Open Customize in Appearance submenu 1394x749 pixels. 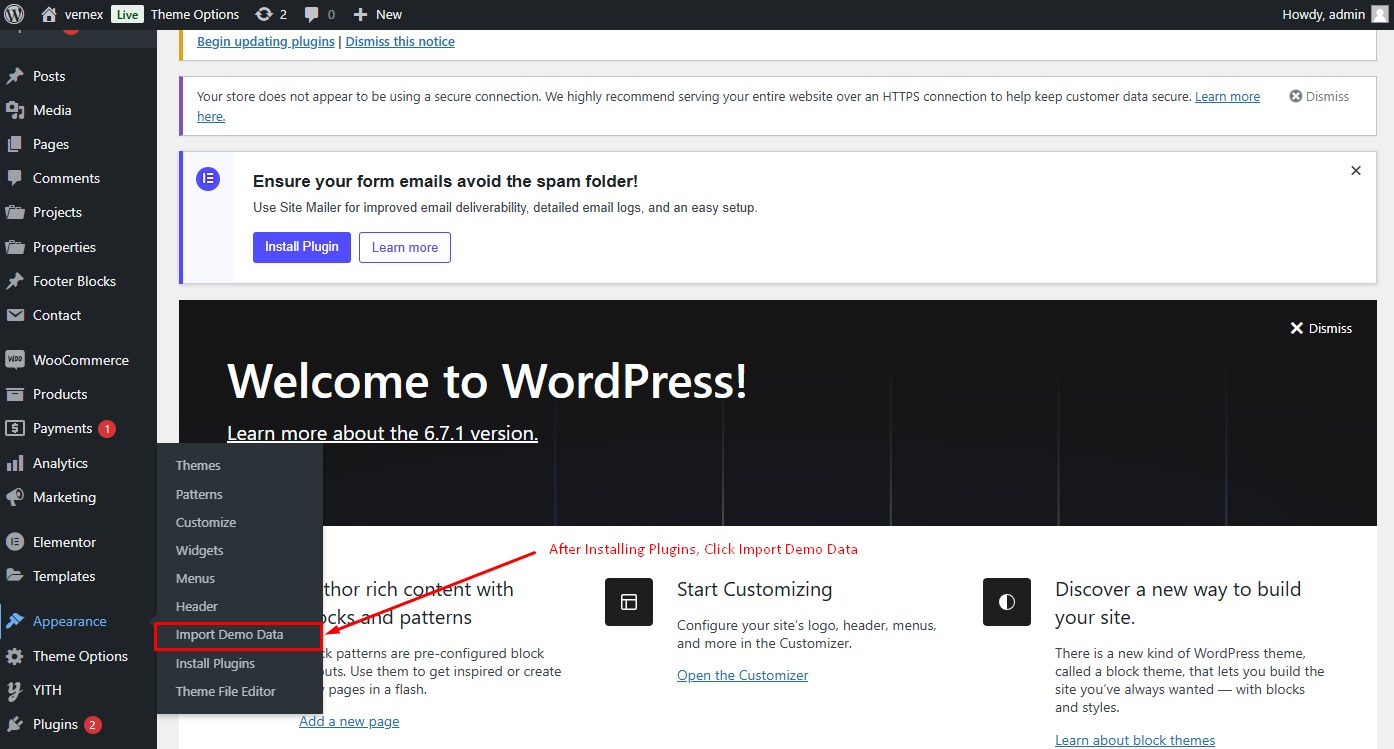point(206,522)
